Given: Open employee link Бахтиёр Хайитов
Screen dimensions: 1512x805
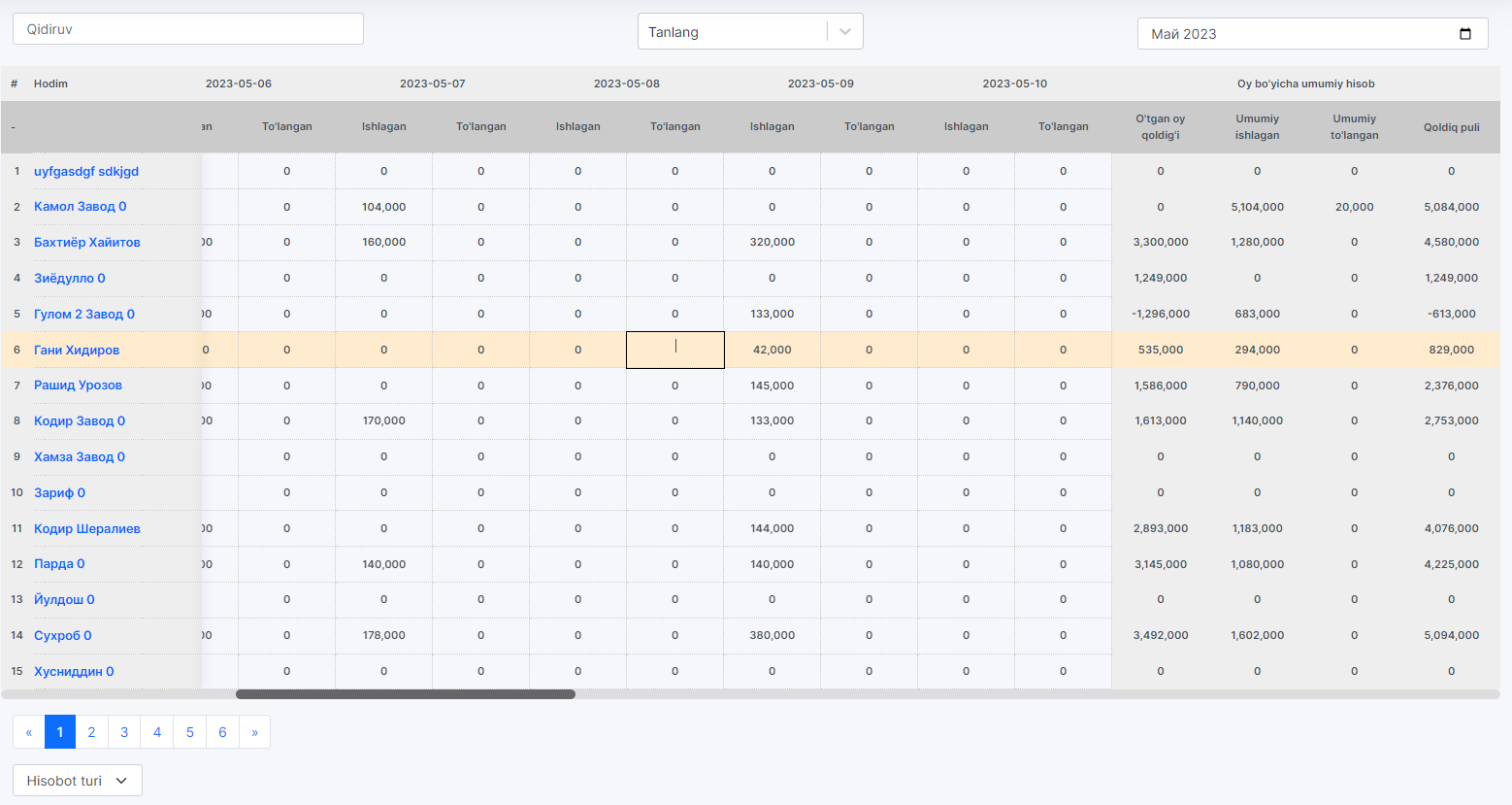Looking at the screenshot, I should click(x=87, y=242).
